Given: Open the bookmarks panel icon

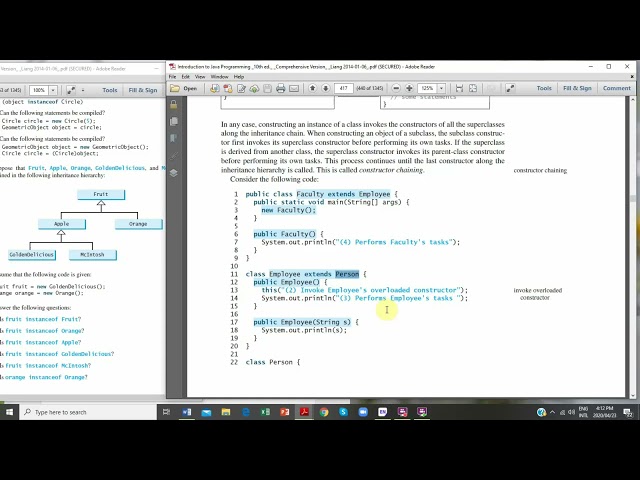Looking at the screenshot, I should (173, 138).
